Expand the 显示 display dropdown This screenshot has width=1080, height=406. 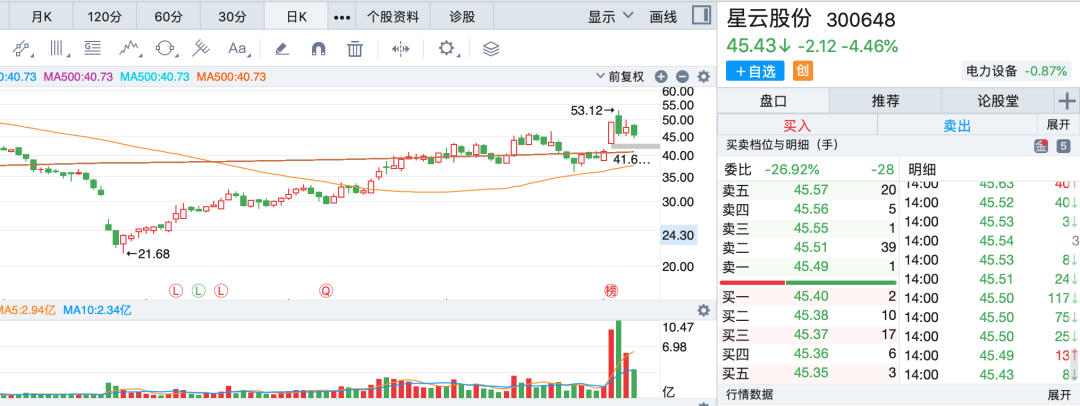610,16
